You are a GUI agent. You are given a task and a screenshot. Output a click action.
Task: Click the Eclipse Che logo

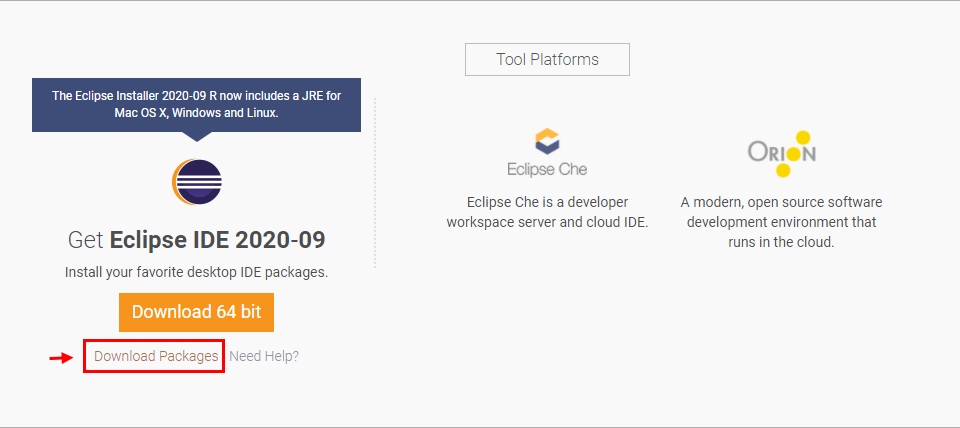point(547,153)
